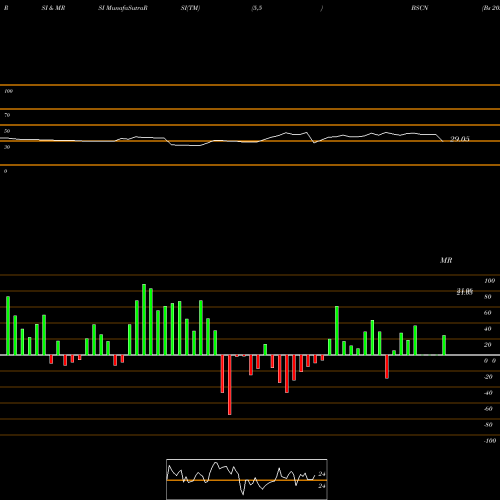Click the "(3,5" parameter text in header
The width and height of the screenshot is (500, 500).
(x=257, y=8)
